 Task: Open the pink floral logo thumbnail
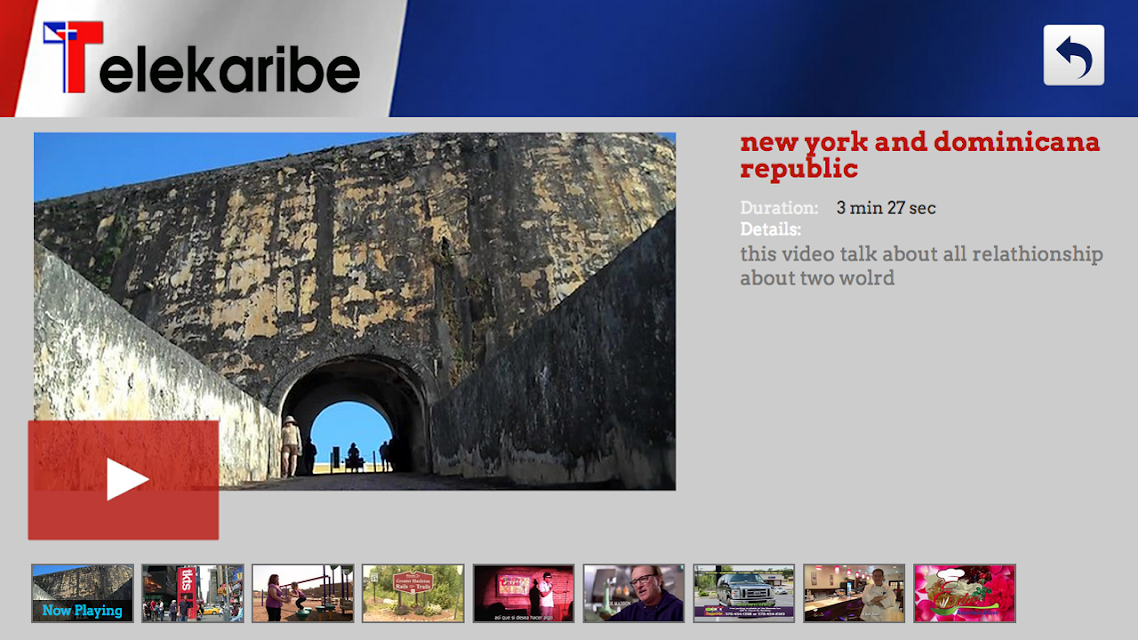tap(965, 593)
